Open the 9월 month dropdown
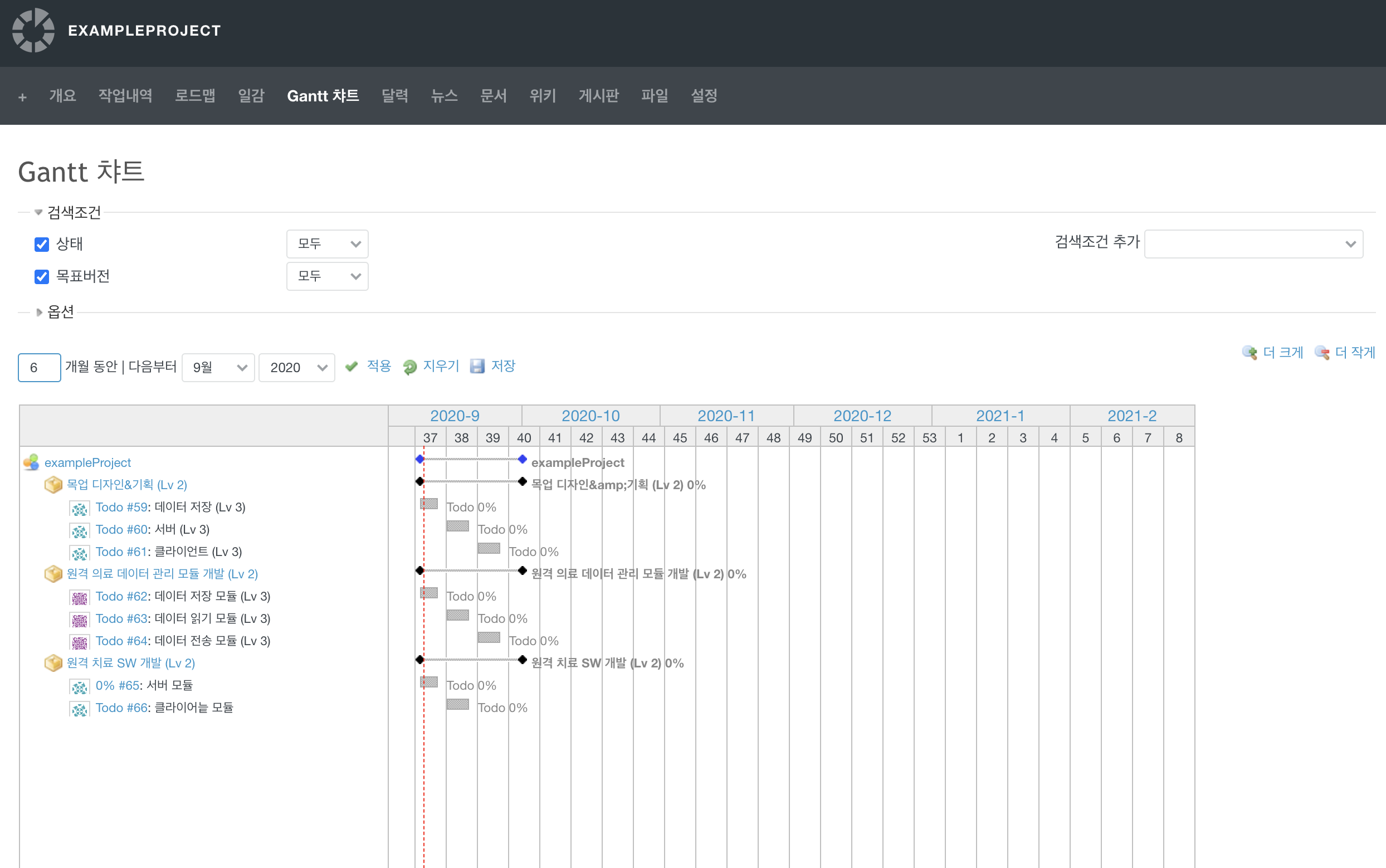The width and height of the screenshot is (1386, 868). tap(218, 367)
